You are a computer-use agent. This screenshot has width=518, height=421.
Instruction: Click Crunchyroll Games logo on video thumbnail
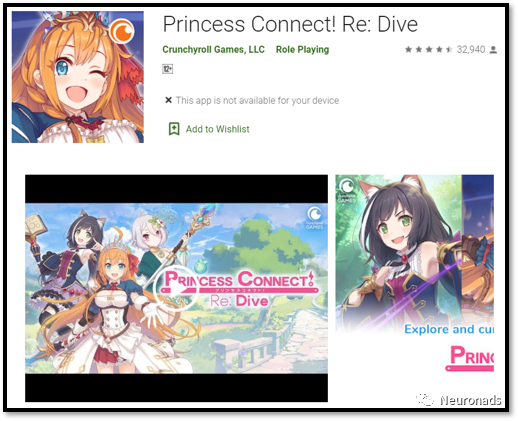coord(314,217)
